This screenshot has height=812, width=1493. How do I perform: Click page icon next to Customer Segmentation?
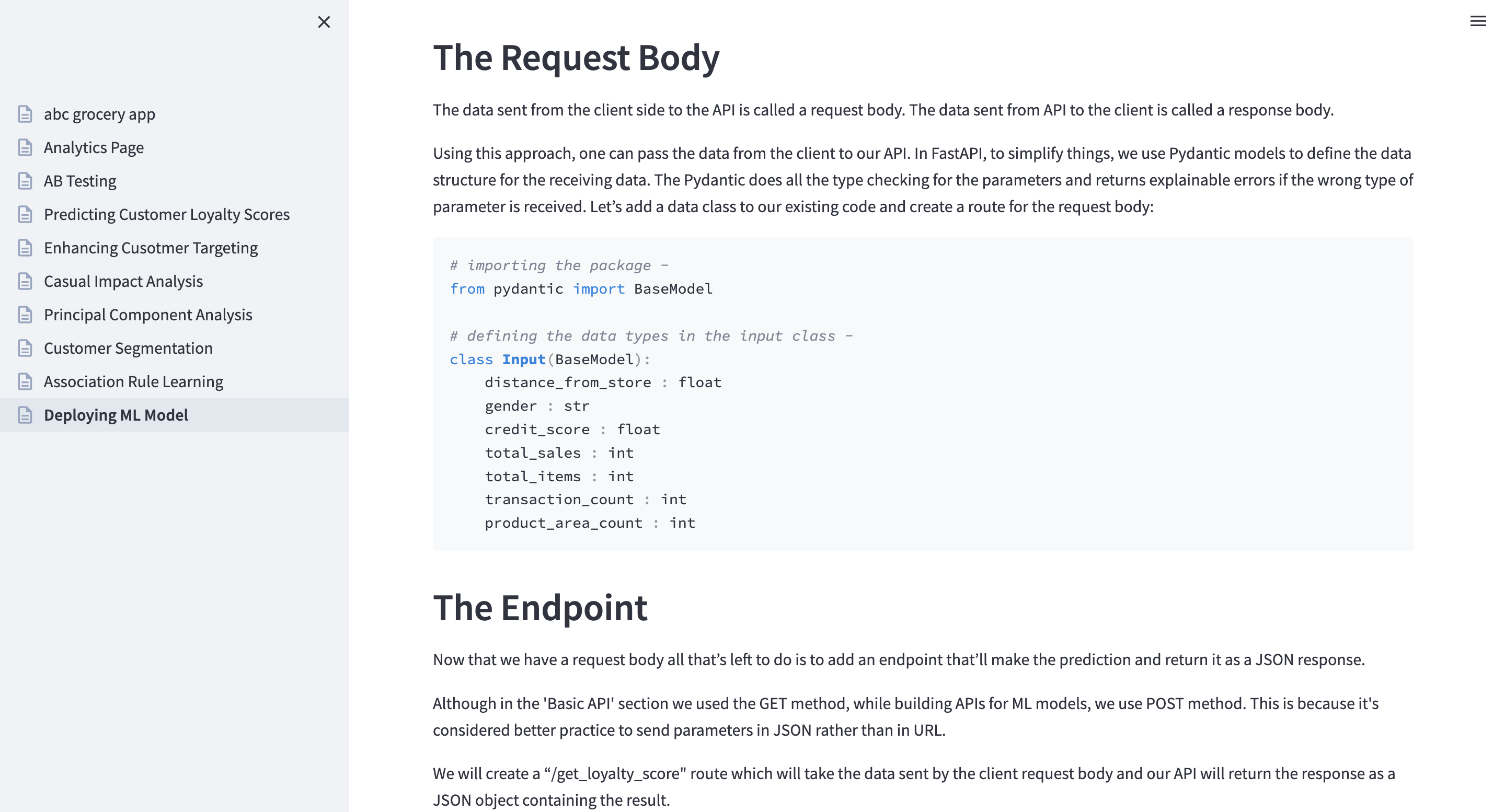pyautogui.click(x=25, y=348)
